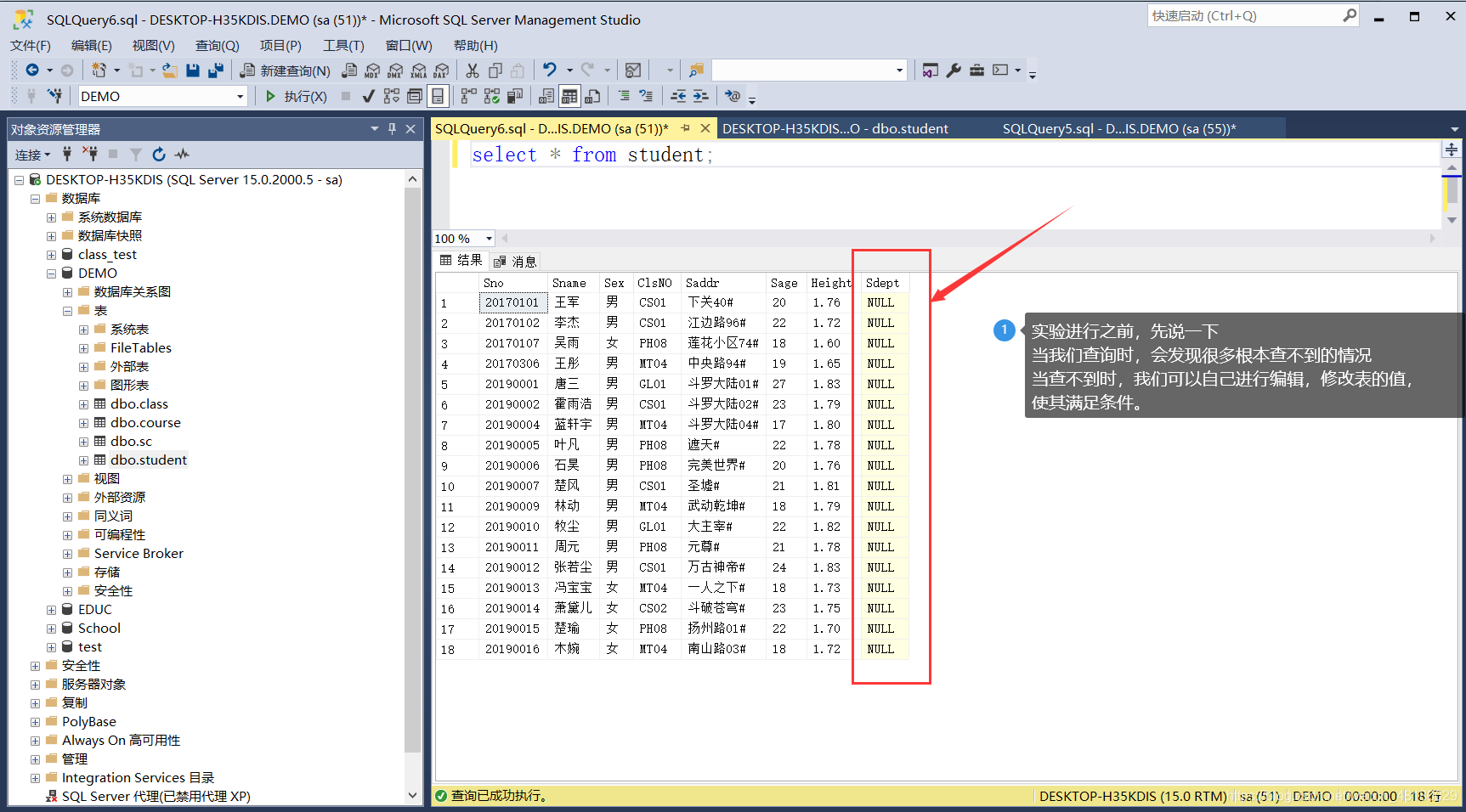This screenshot has height=812, width=1466.
Task: Toggle Results to Text output mode
Action: (546, 96)
